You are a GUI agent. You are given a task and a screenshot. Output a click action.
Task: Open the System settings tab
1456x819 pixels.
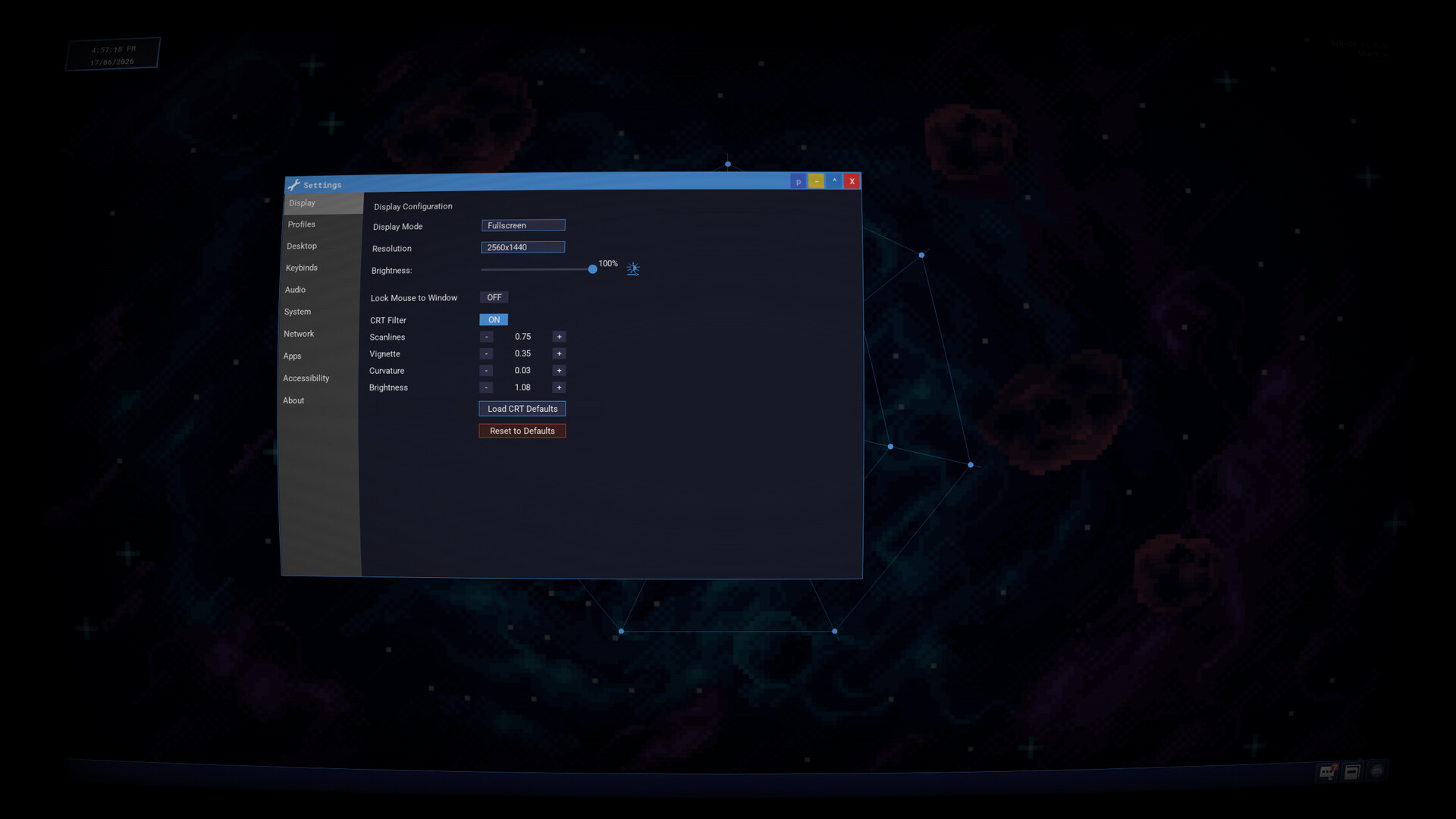(321, 312)
